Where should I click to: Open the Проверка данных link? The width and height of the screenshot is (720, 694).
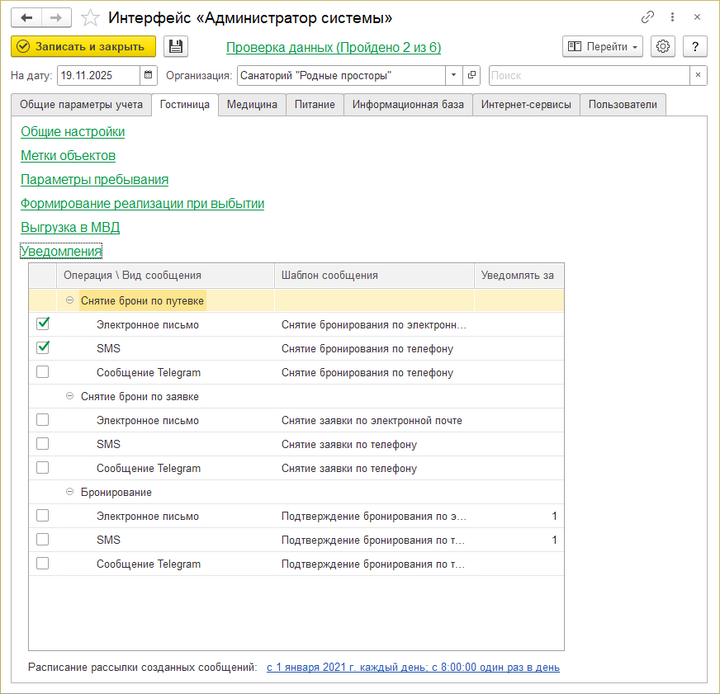pyautogui.click(x=333, y=47)
